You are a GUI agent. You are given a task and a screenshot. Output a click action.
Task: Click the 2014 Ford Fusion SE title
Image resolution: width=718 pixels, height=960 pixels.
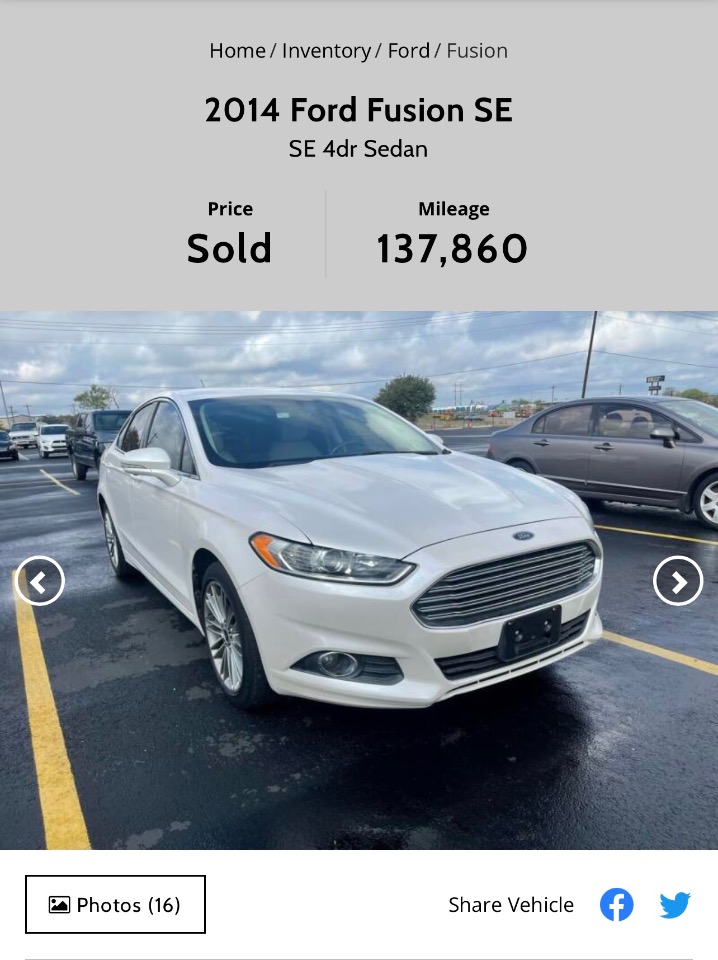point(359,110)
